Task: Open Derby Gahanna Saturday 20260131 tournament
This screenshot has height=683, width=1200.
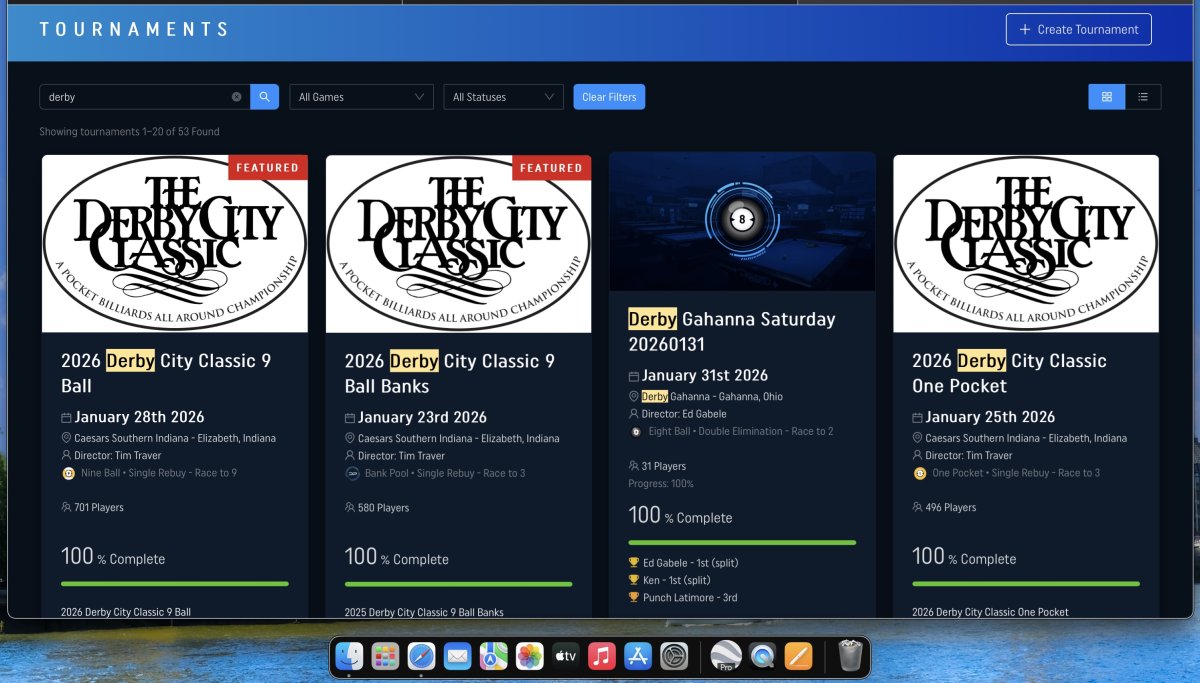Action: pos(731,332)
